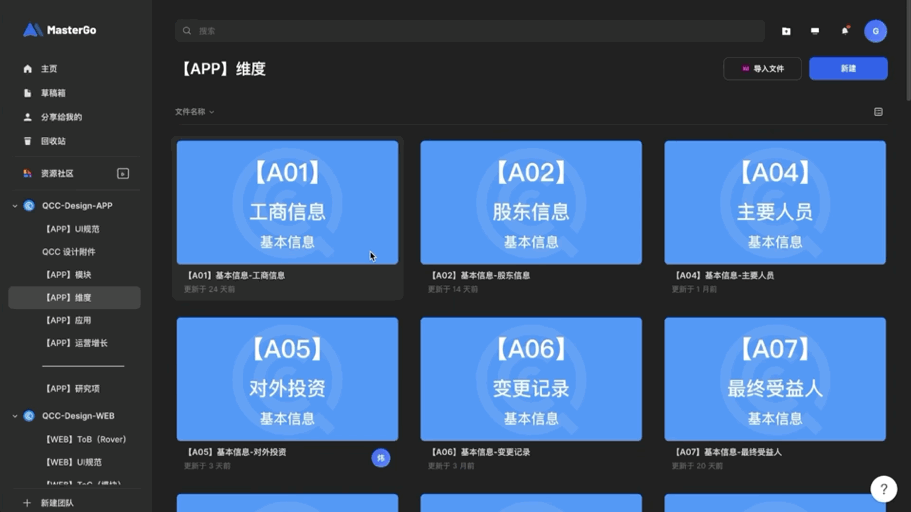Select 【APP】维度 project
This screenshot has height=512, width=911.
pos(74,298)
